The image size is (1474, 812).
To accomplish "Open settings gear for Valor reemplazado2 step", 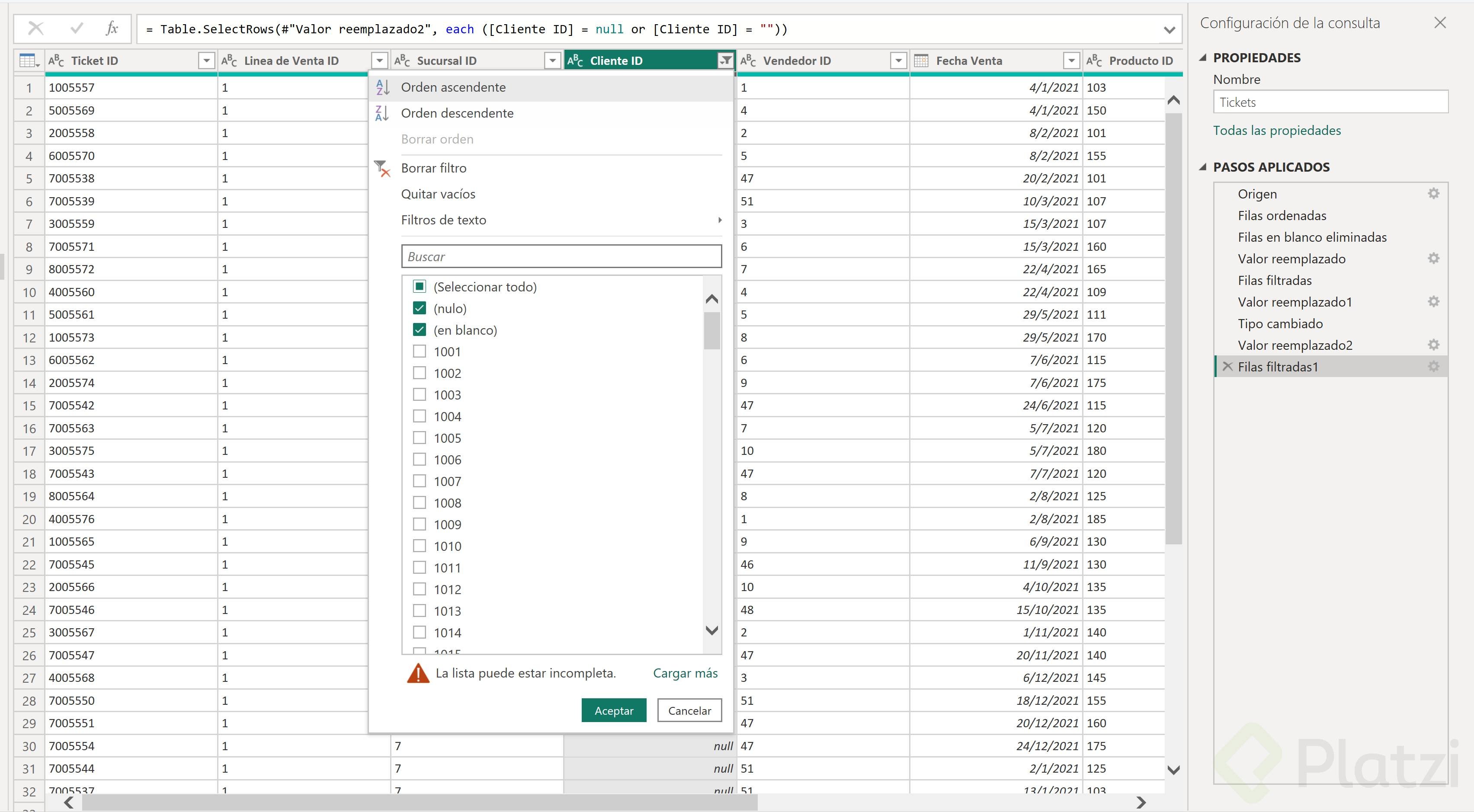I will (1433, 345).
